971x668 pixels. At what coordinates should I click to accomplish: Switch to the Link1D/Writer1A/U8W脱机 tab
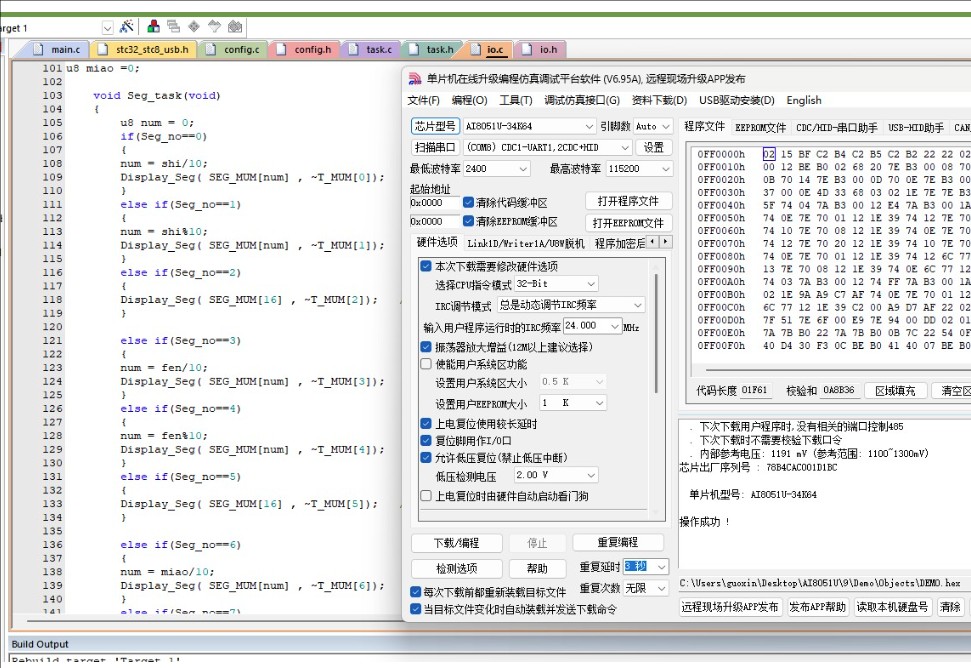(526, 243)
